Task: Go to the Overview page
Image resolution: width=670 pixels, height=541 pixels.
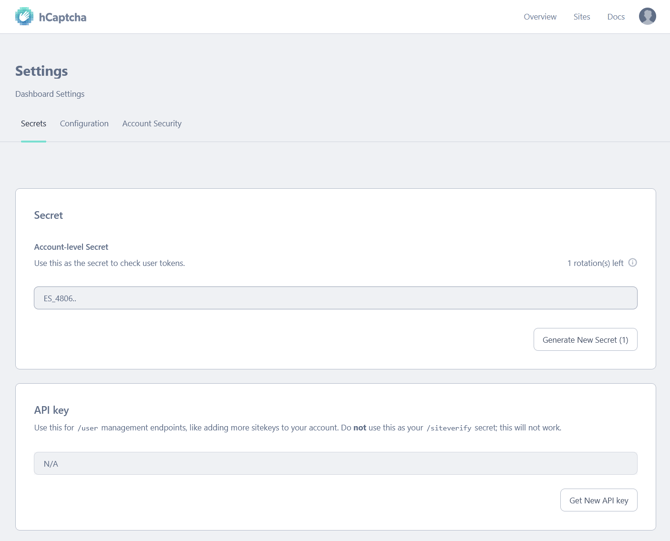Action: [x=540, y=17]
